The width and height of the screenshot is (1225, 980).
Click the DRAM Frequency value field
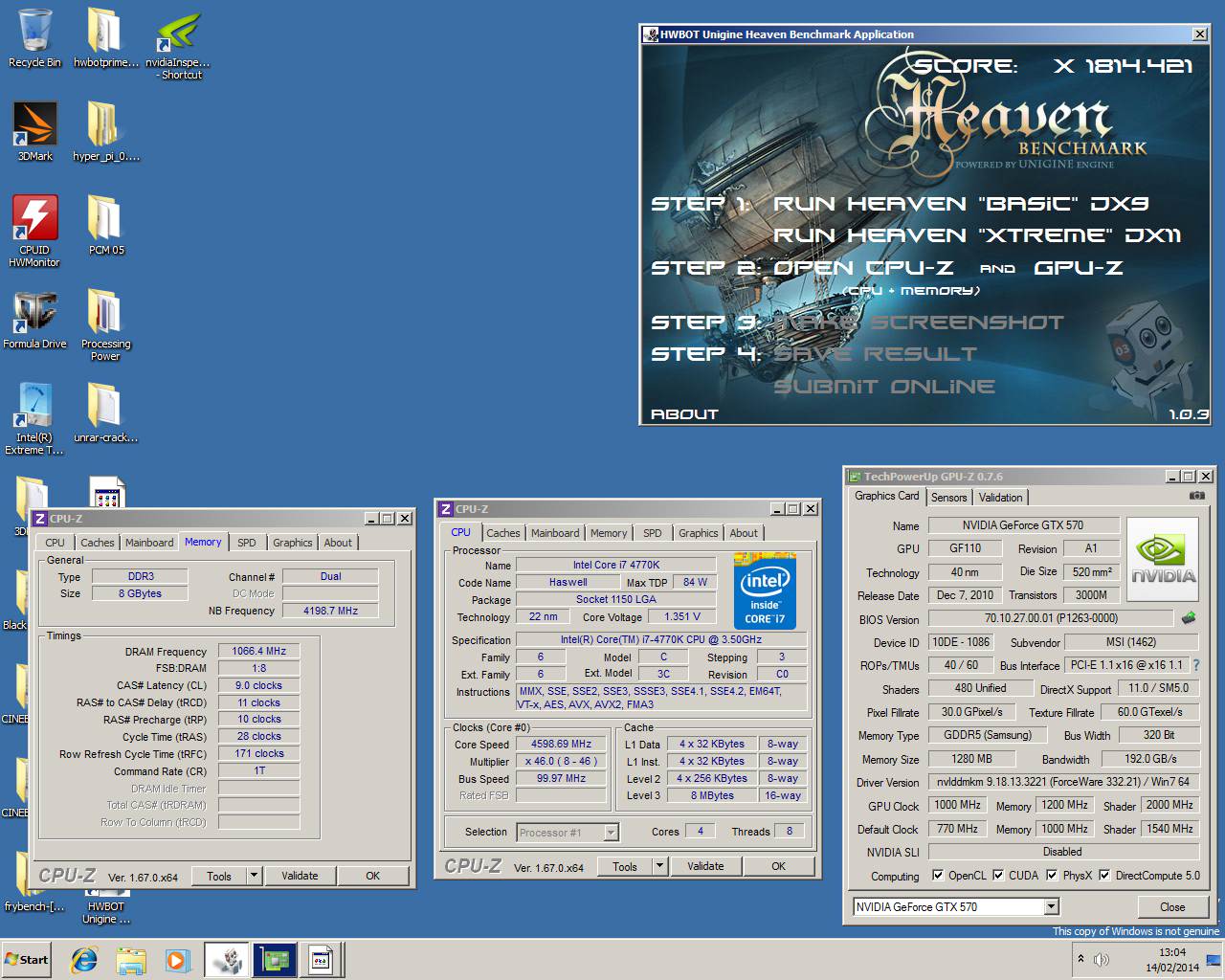click(258, 651)
